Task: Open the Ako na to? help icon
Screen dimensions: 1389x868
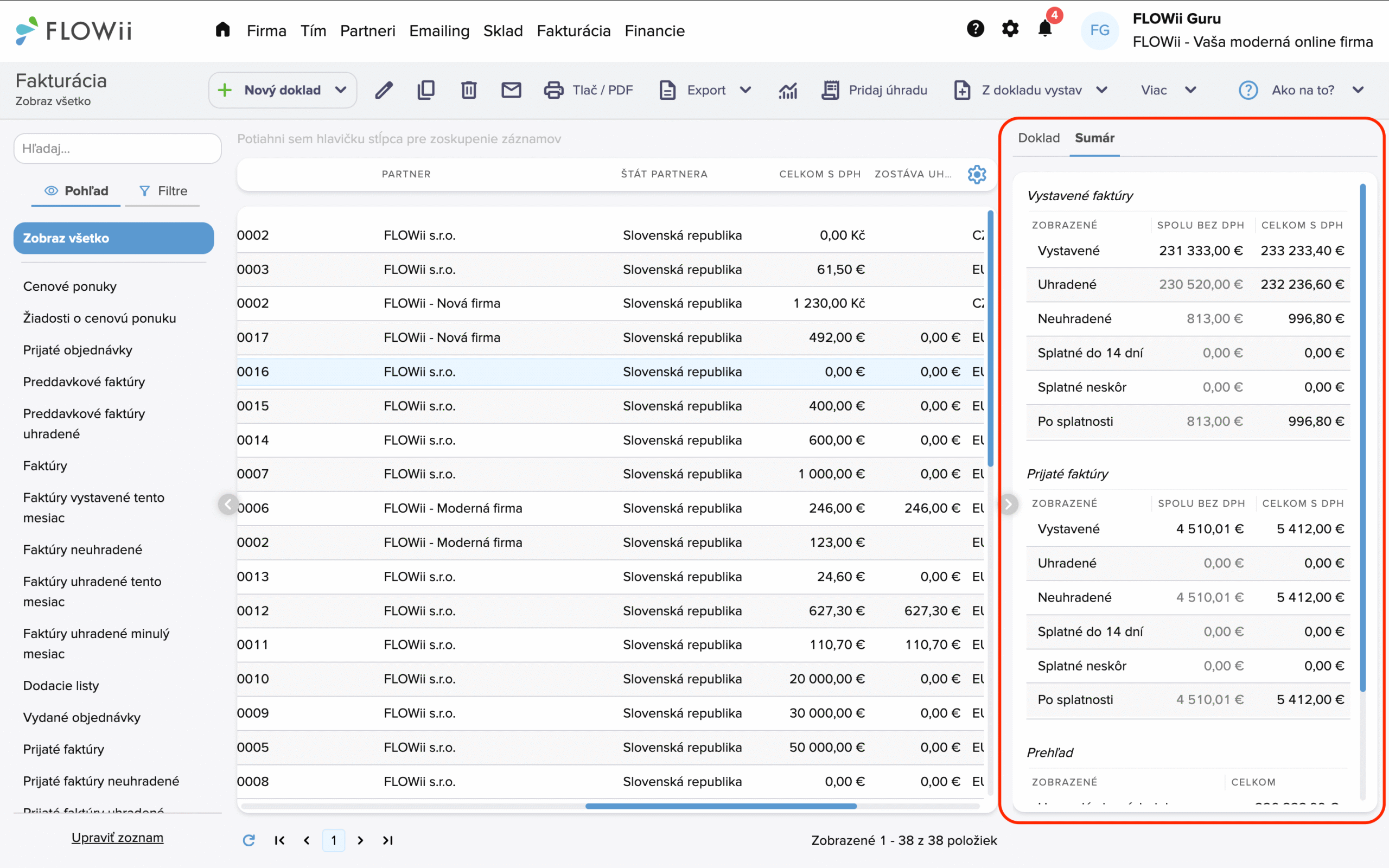Action: tap(1248, 90)
